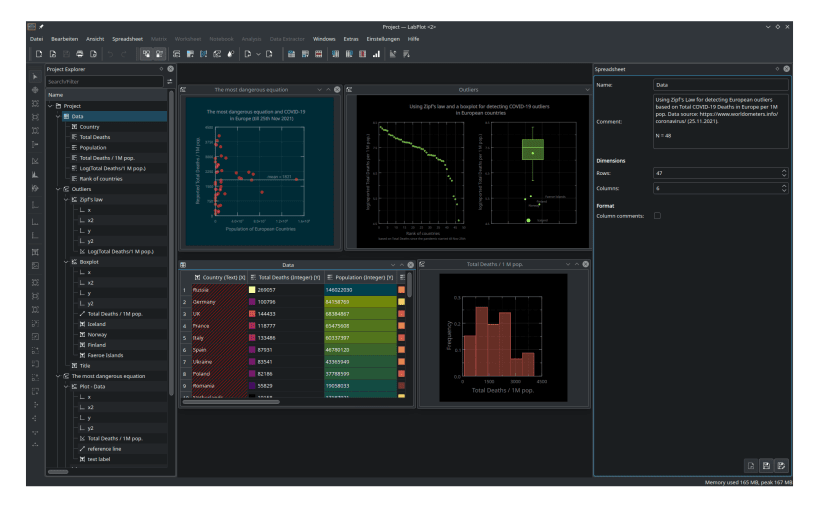This screenshot has height=517, width=819.
Task: Open the Hilfe menu
Action: coord(414,39)
